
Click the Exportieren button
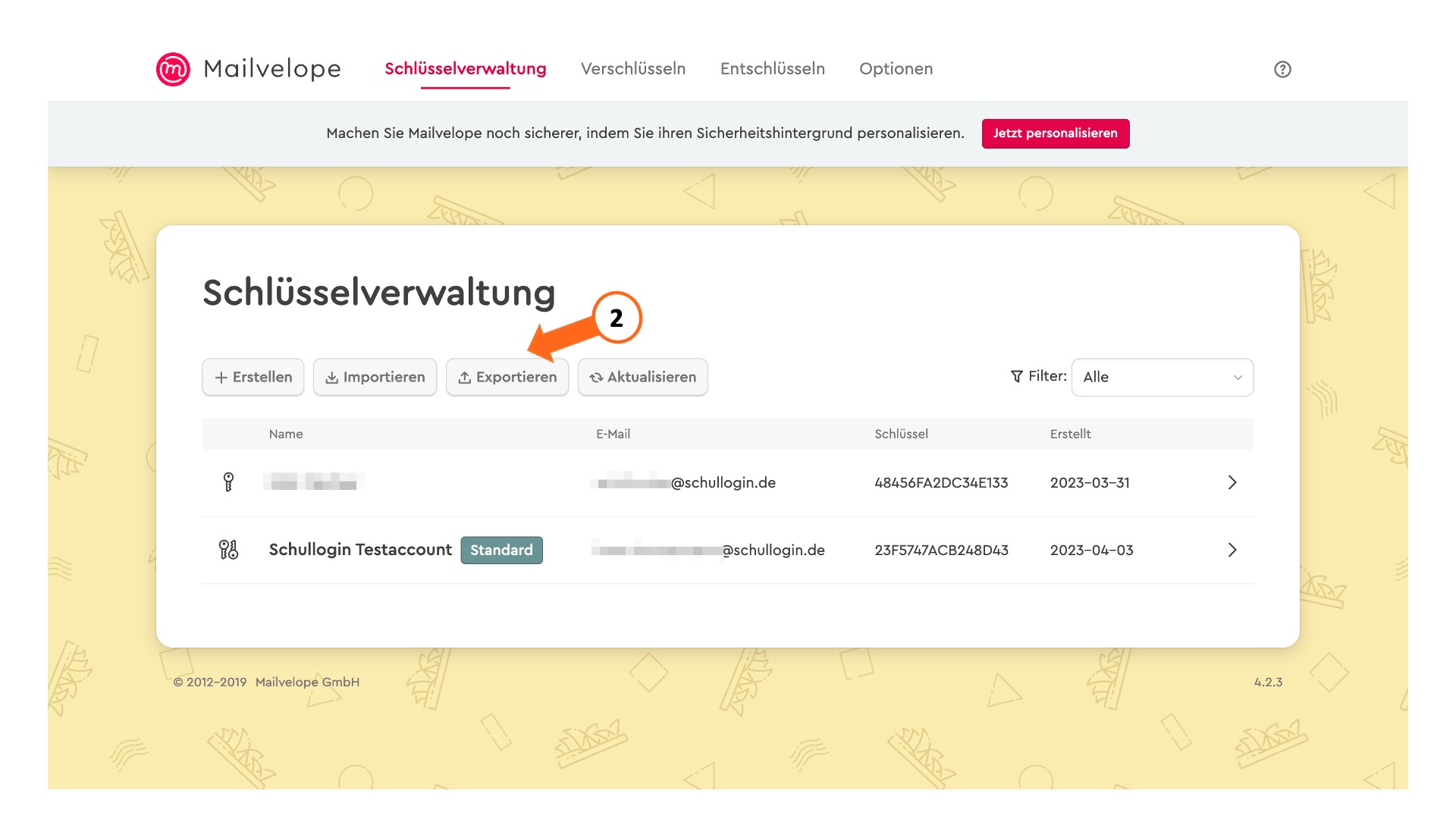tap(507, 377)
